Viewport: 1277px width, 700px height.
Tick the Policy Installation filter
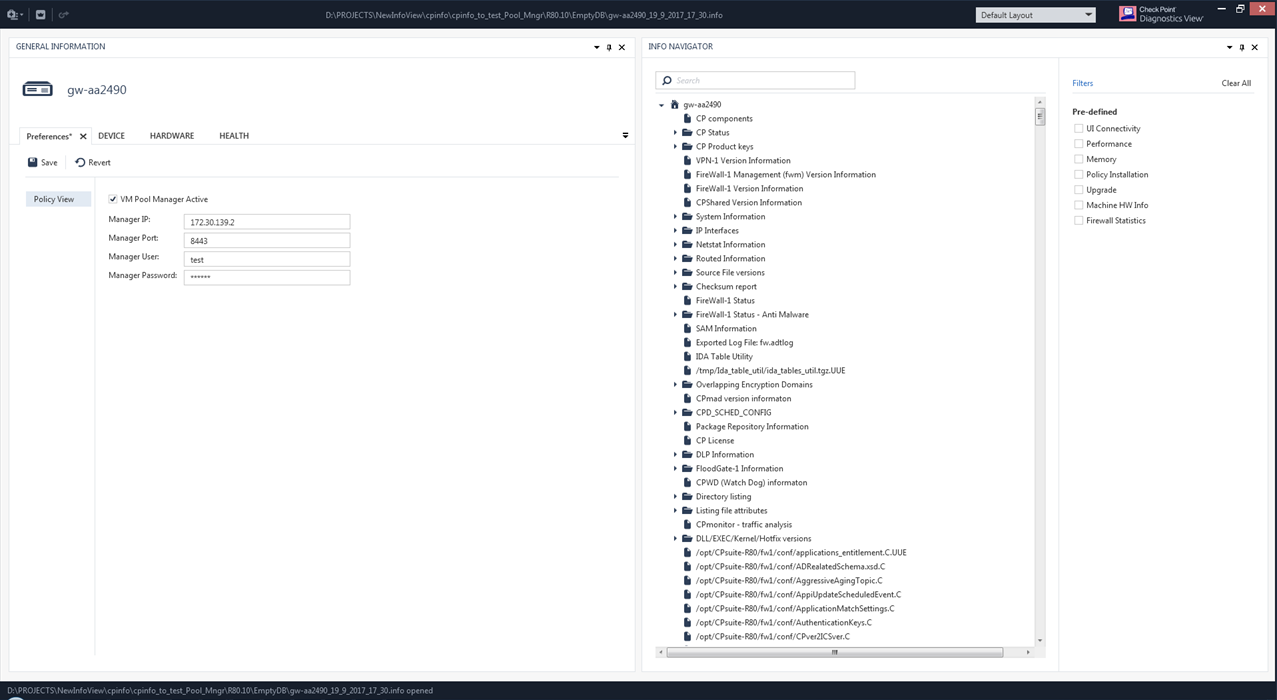click(x=1078, y=175)
